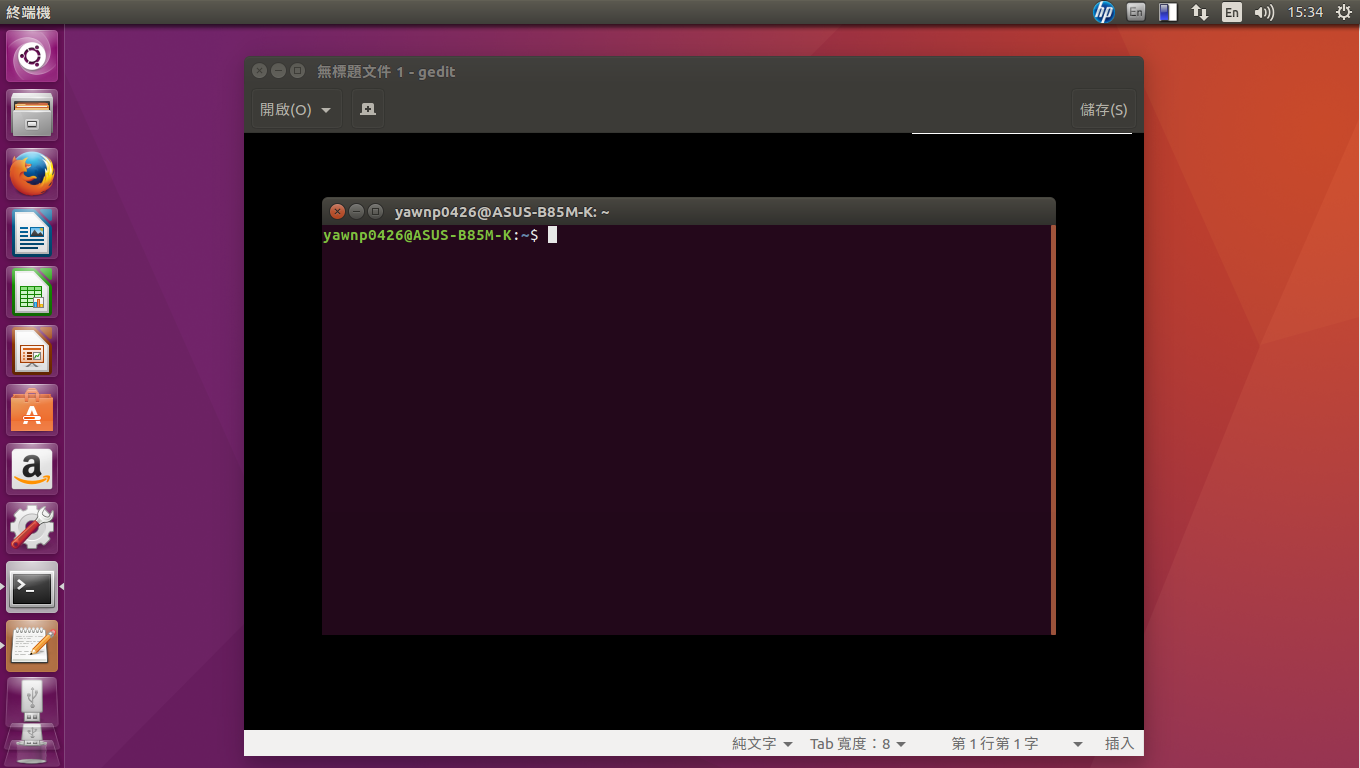Click the 儲存(S) save button
Image resolution: width=1360 pixels, height=768 pixels.
1103,110
